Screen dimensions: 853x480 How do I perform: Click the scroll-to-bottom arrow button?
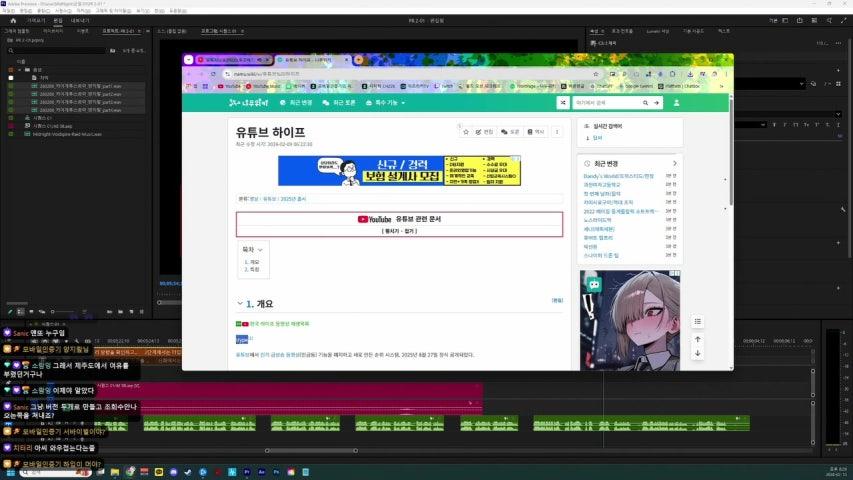coord(698,353)
